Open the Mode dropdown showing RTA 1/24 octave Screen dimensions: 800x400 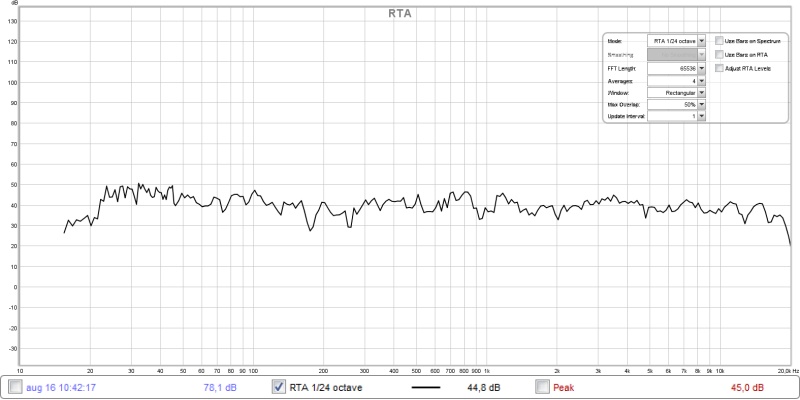(677, 41)
